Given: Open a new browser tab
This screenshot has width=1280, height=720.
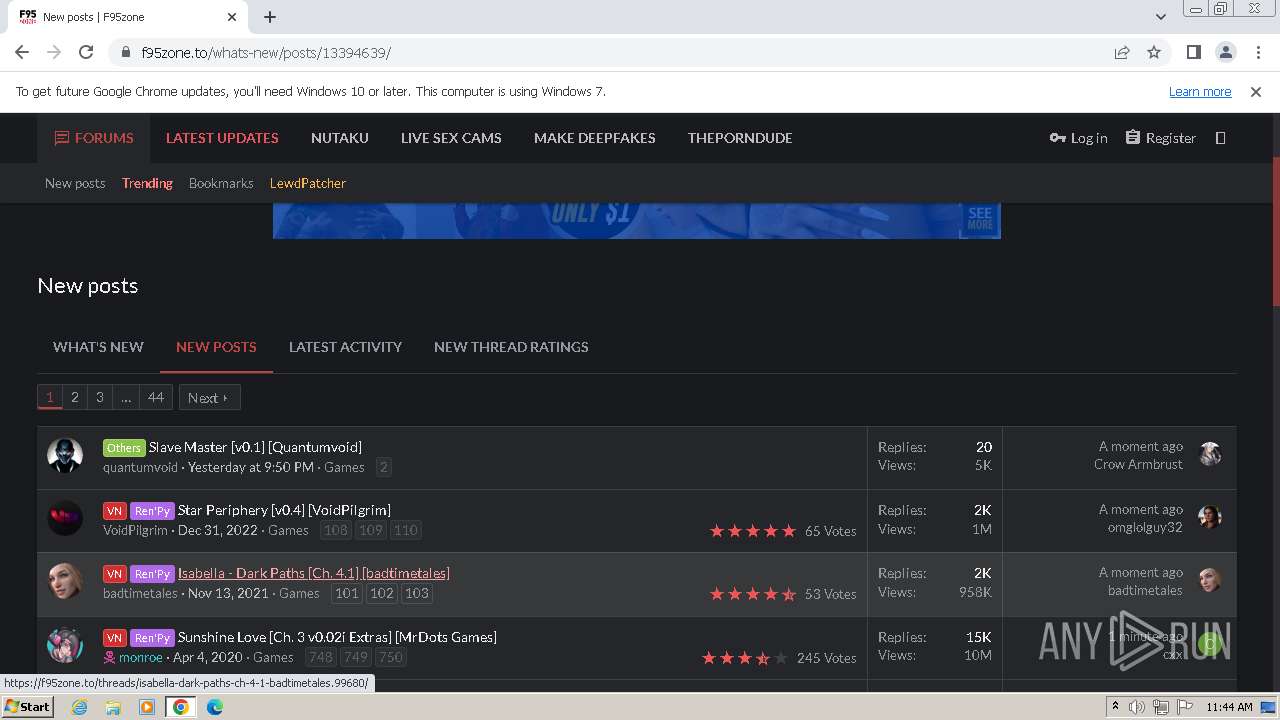Looking at the screenshot, I should click(270, 17).
